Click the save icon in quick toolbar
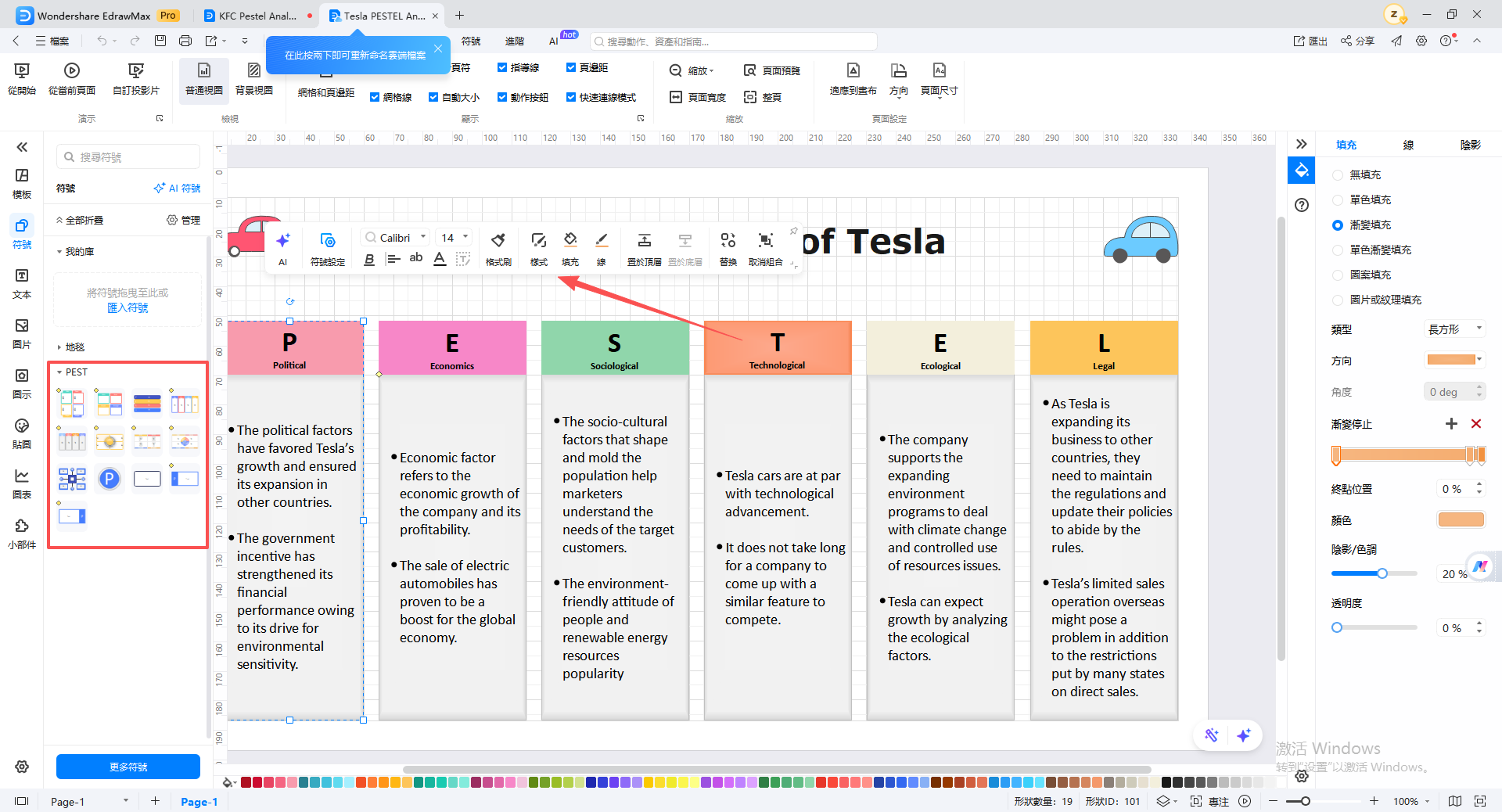1502x812 pixels. point(160,41)
